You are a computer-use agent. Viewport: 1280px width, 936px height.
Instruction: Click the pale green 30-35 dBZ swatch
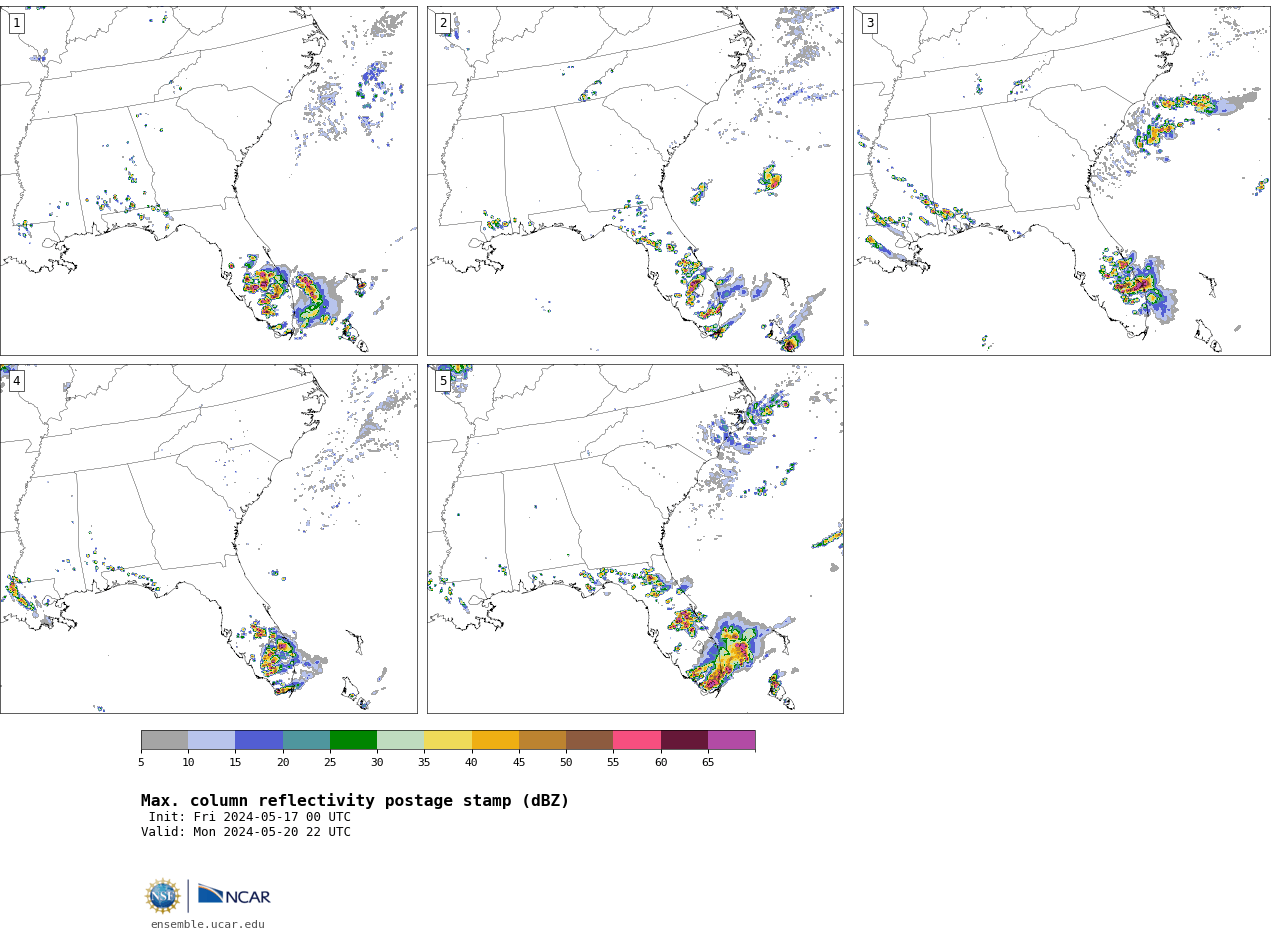[400, 740]
